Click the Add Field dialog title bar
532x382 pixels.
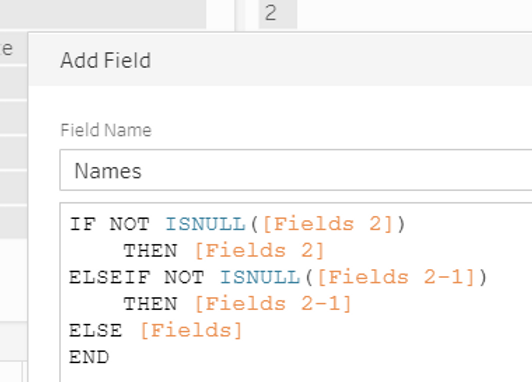point(280,60)
